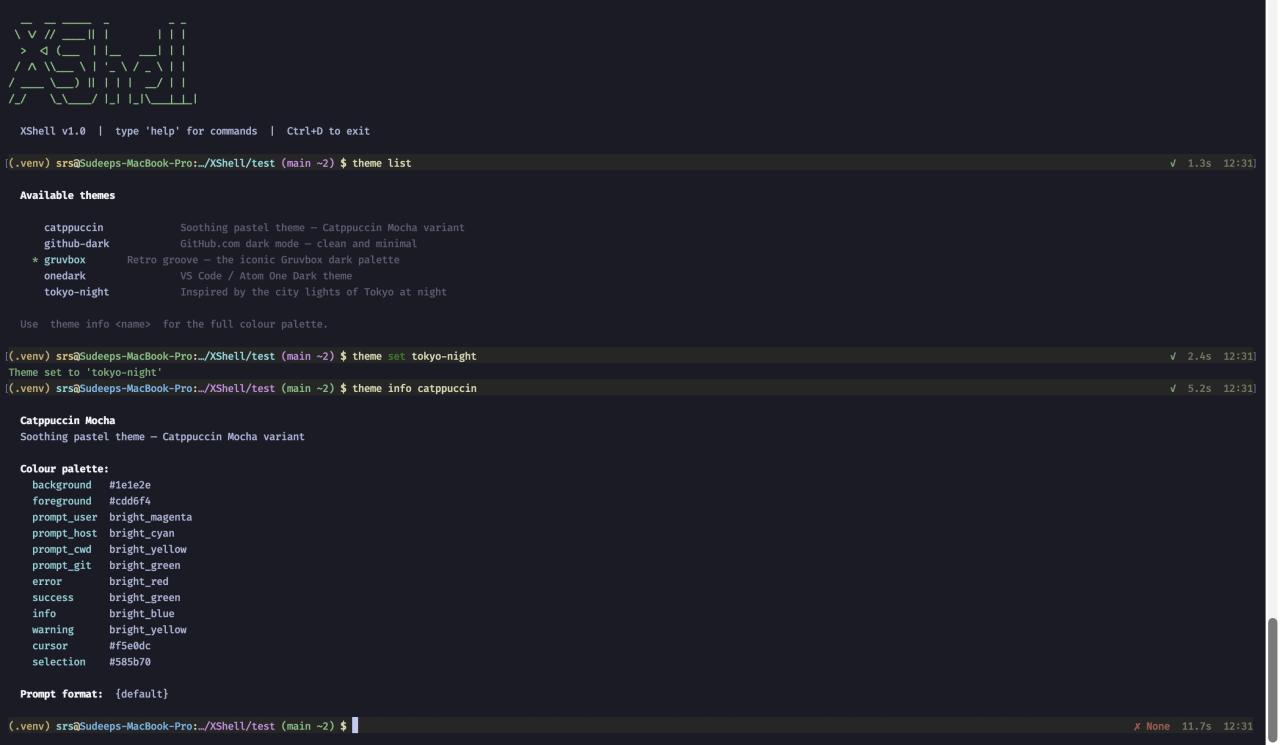Click the error palette label
Viewport: 1280px width, 745px height.
47,581
